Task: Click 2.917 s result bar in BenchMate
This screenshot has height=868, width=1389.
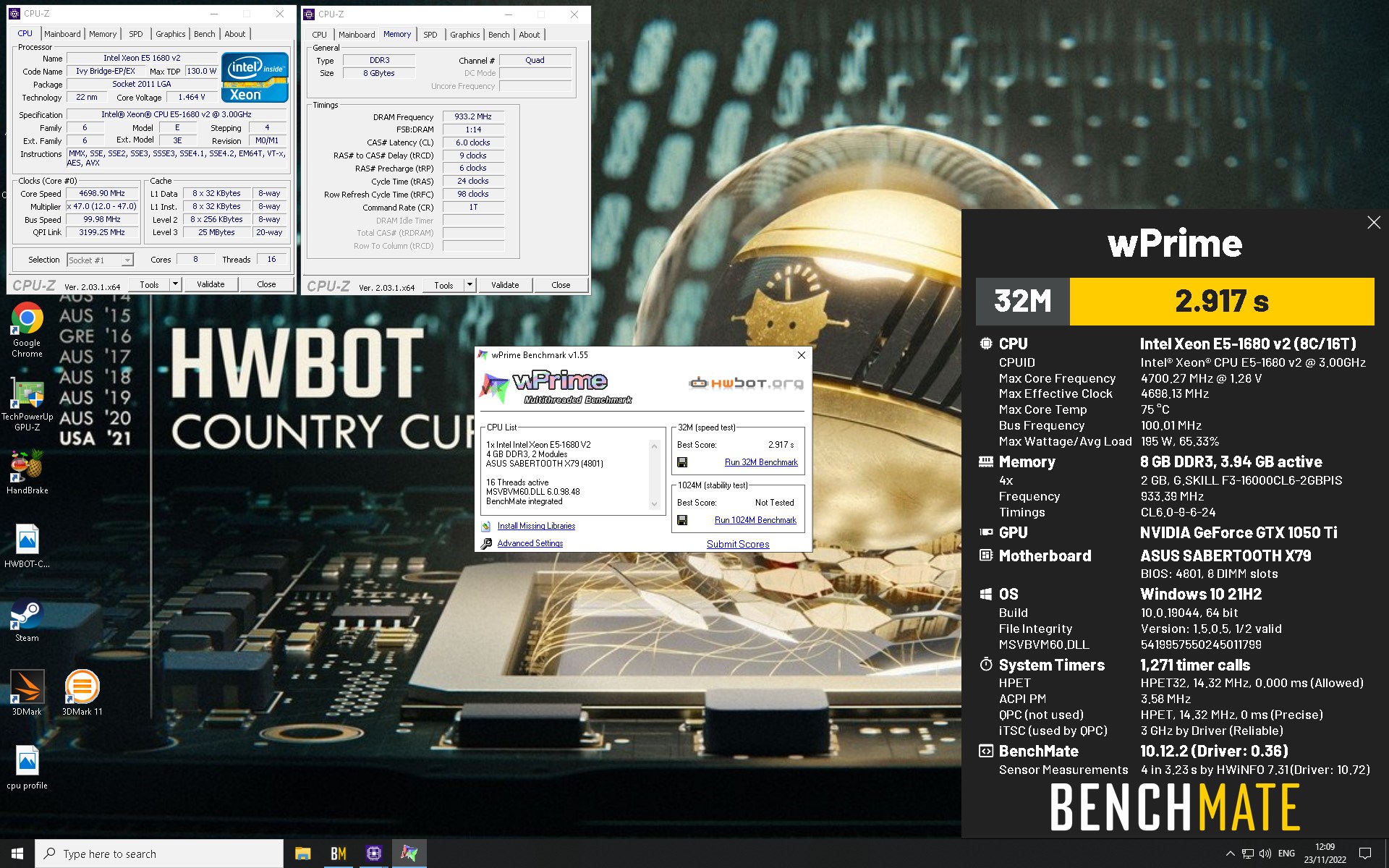Action: 1222,301
